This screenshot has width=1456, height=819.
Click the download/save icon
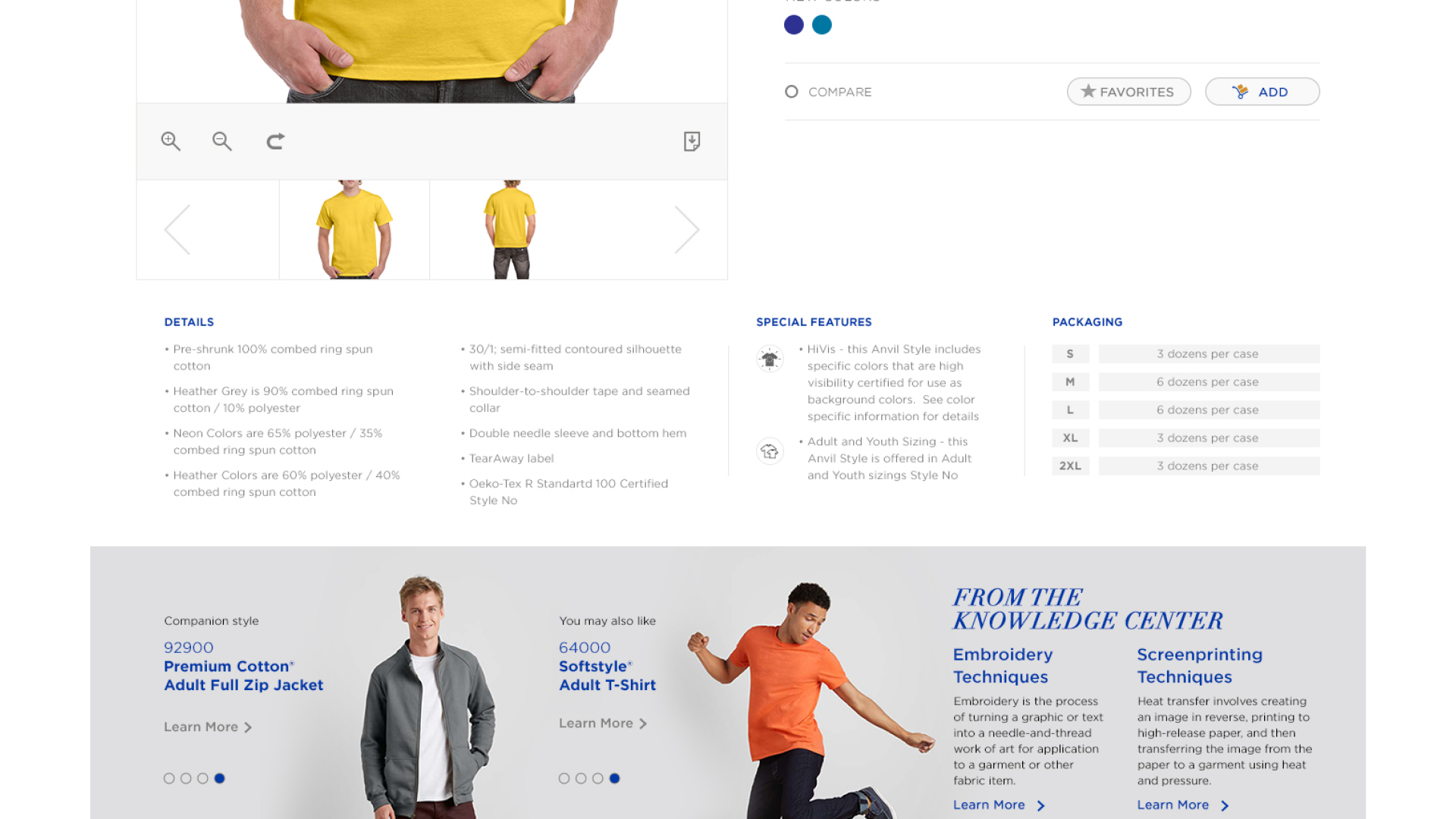692,141
